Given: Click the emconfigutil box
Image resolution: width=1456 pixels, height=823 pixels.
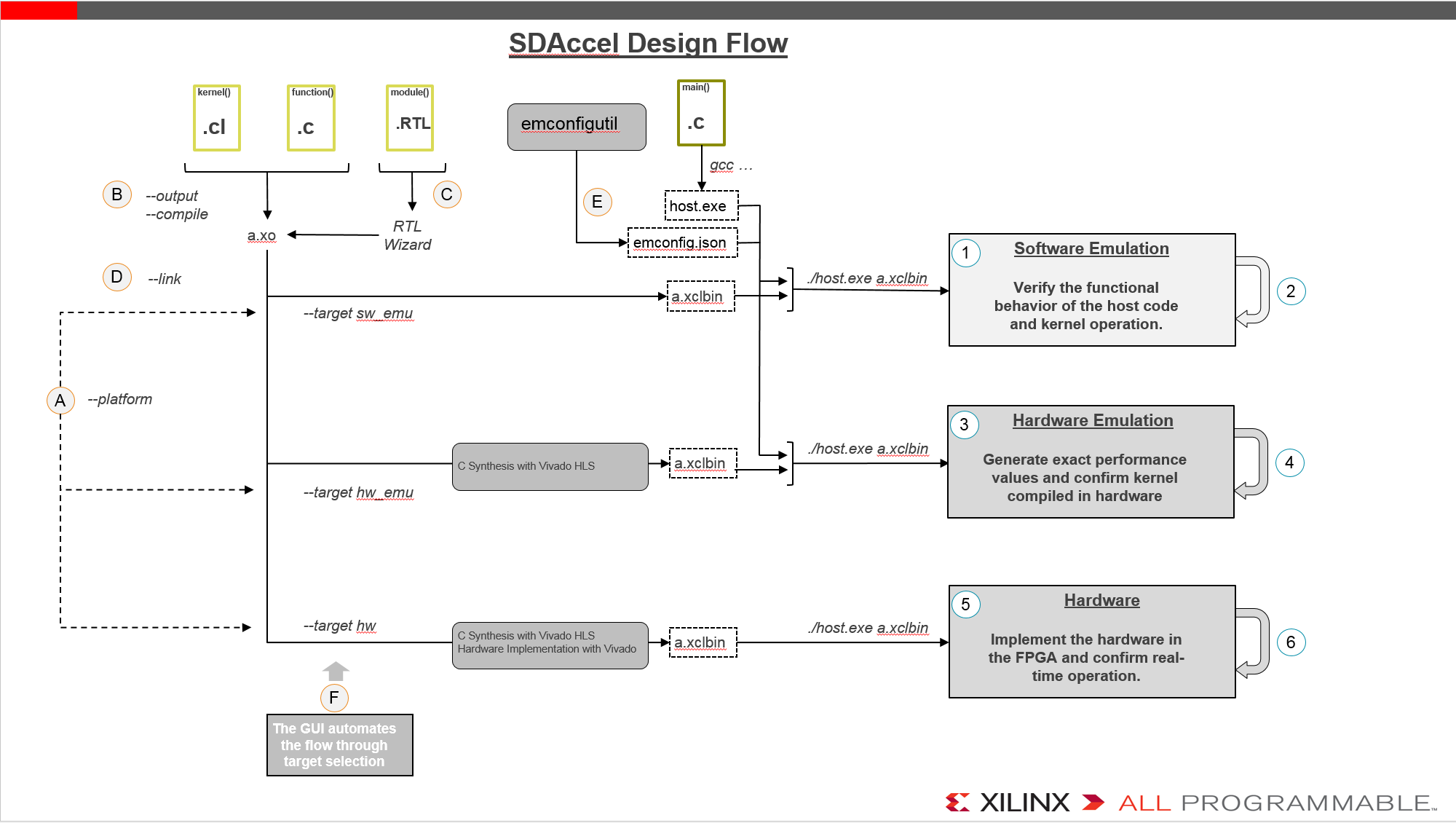Looking at the screenshot, I should [x=577, y=127].
